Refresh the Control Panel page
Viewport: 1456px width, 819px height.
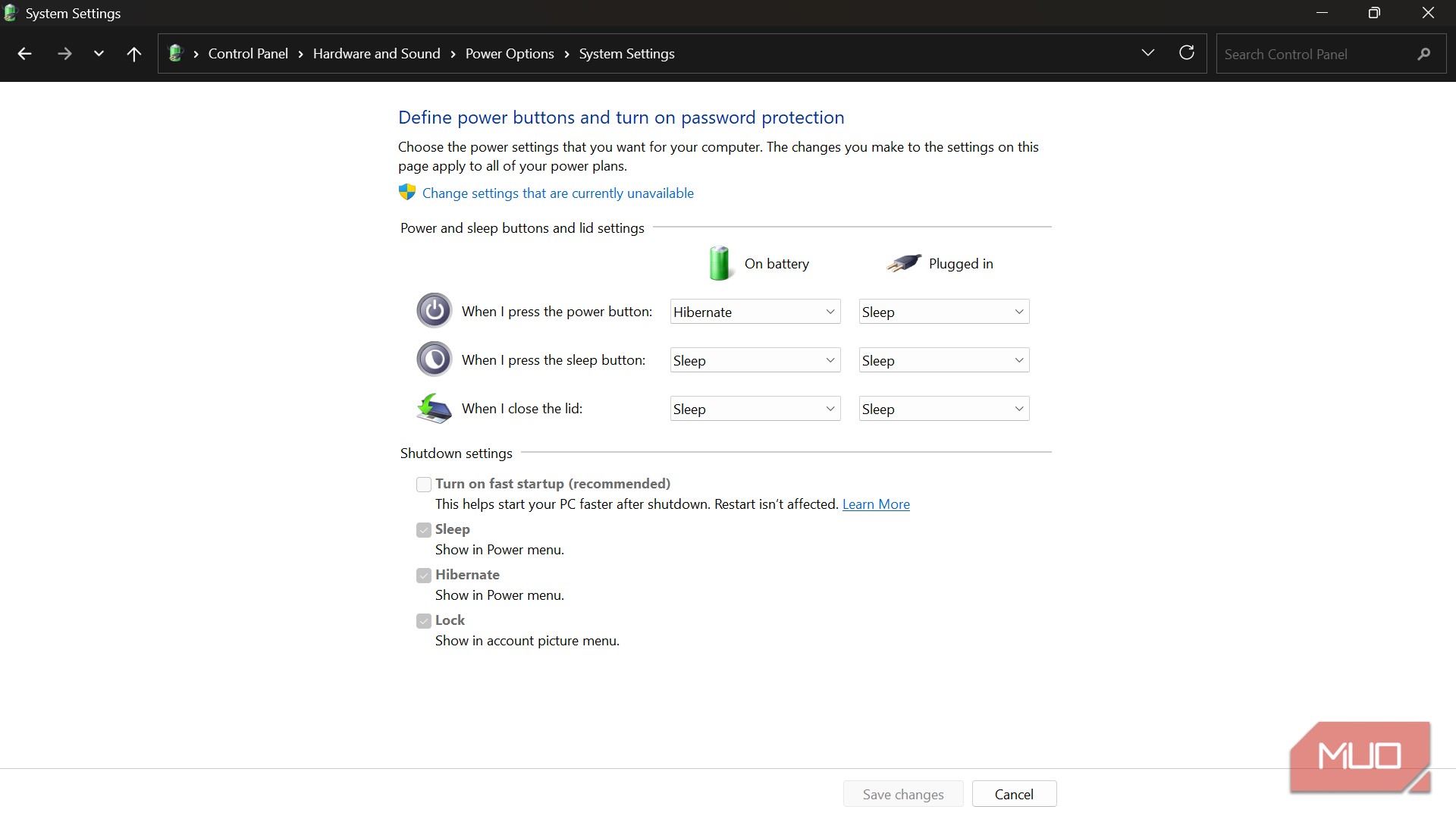[x=1187, y=53]
